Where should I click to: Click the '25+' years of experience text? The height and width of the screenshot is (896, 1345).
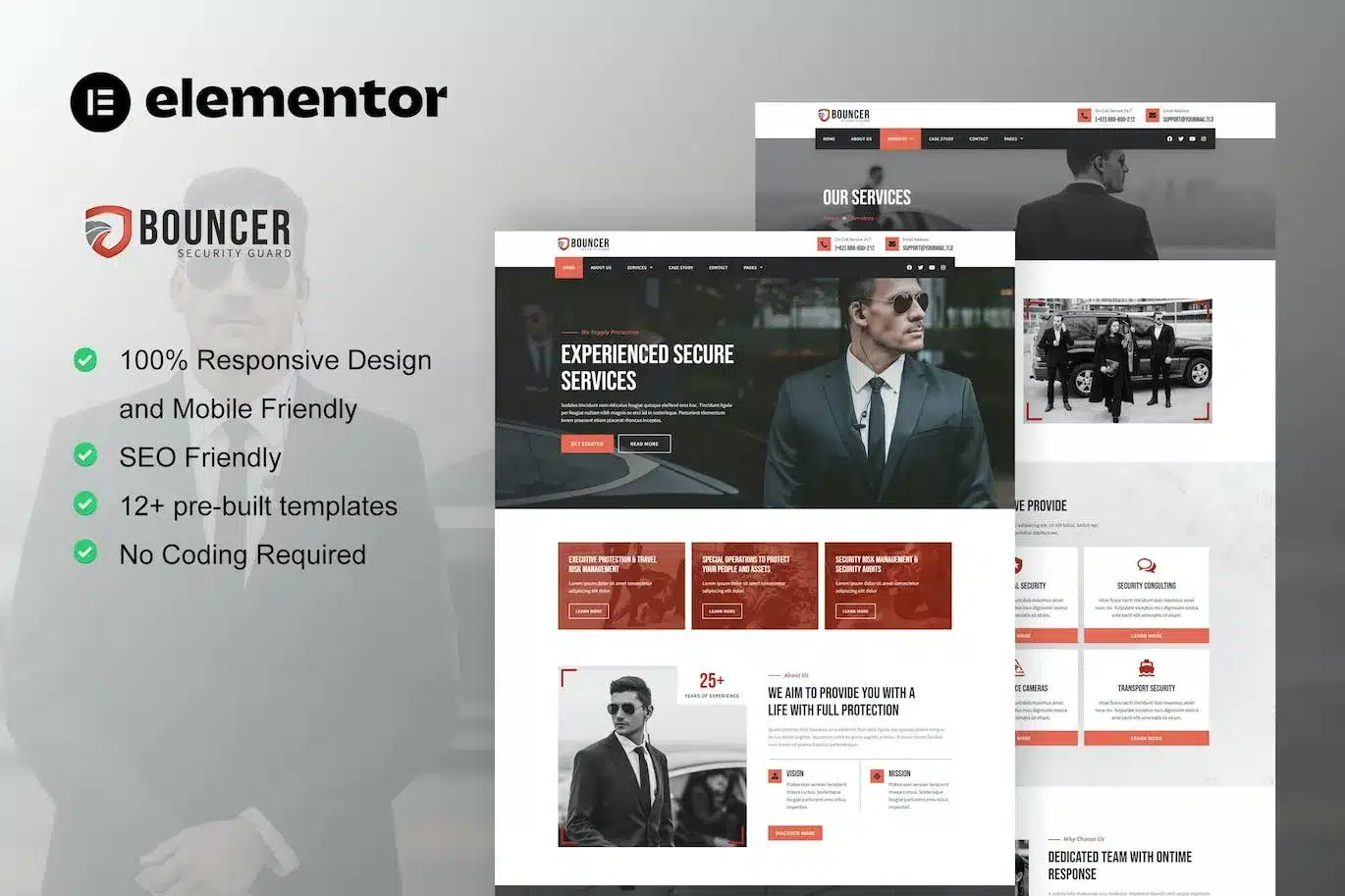pyautogui.click(x=712, y=680)
